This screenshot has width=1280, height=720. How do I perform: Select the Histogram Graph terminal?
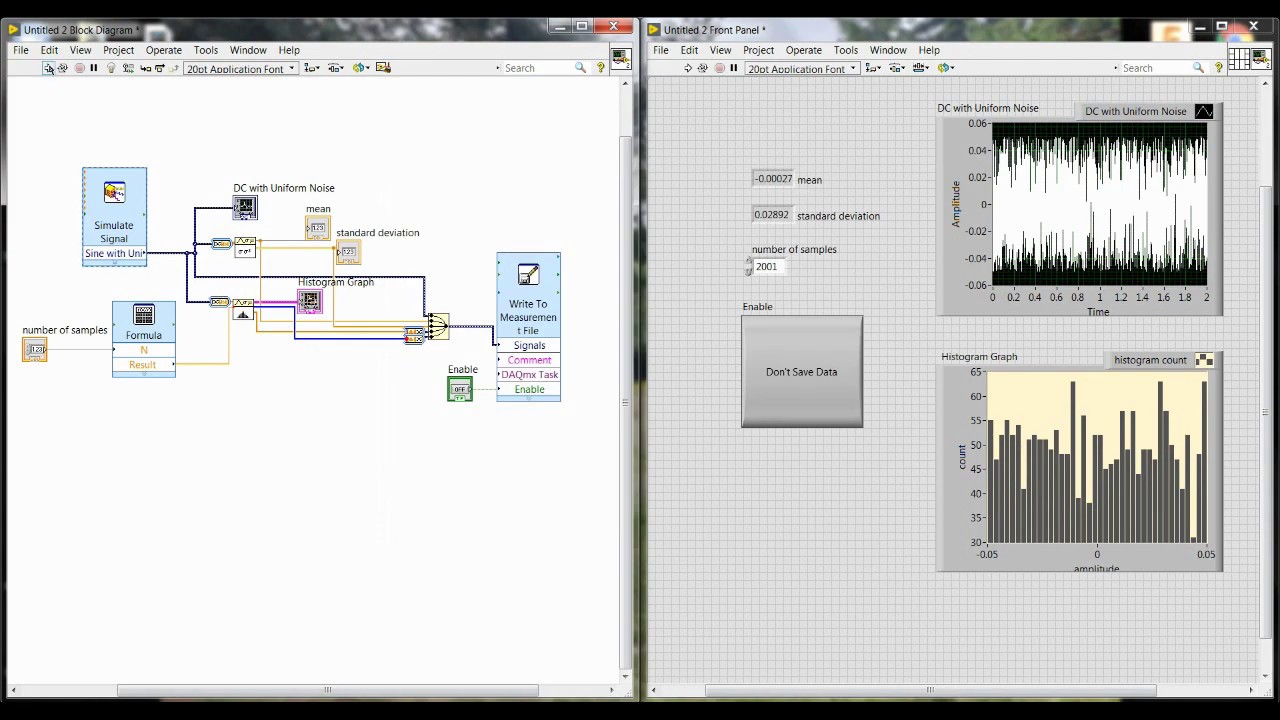(309, 301)
